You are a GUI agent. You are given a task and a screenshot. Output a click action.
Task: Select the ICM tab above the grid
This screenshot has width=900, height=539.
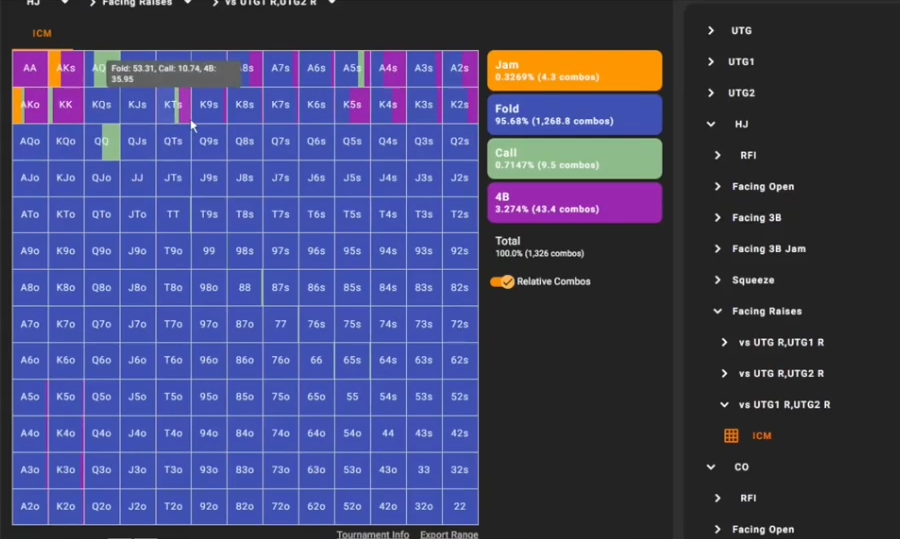point(42,33)
